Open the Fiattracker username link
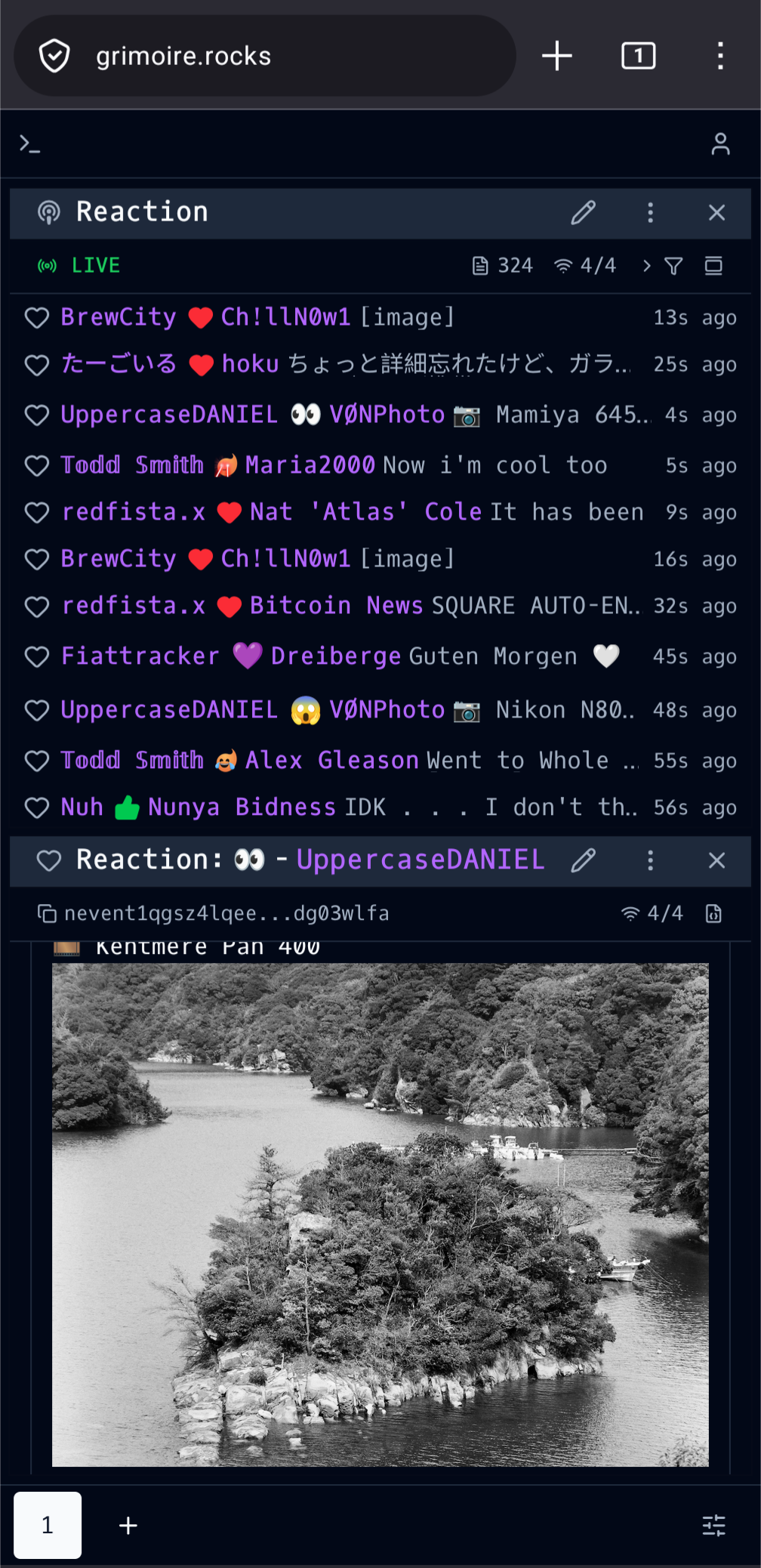 [x=140, y=656]
